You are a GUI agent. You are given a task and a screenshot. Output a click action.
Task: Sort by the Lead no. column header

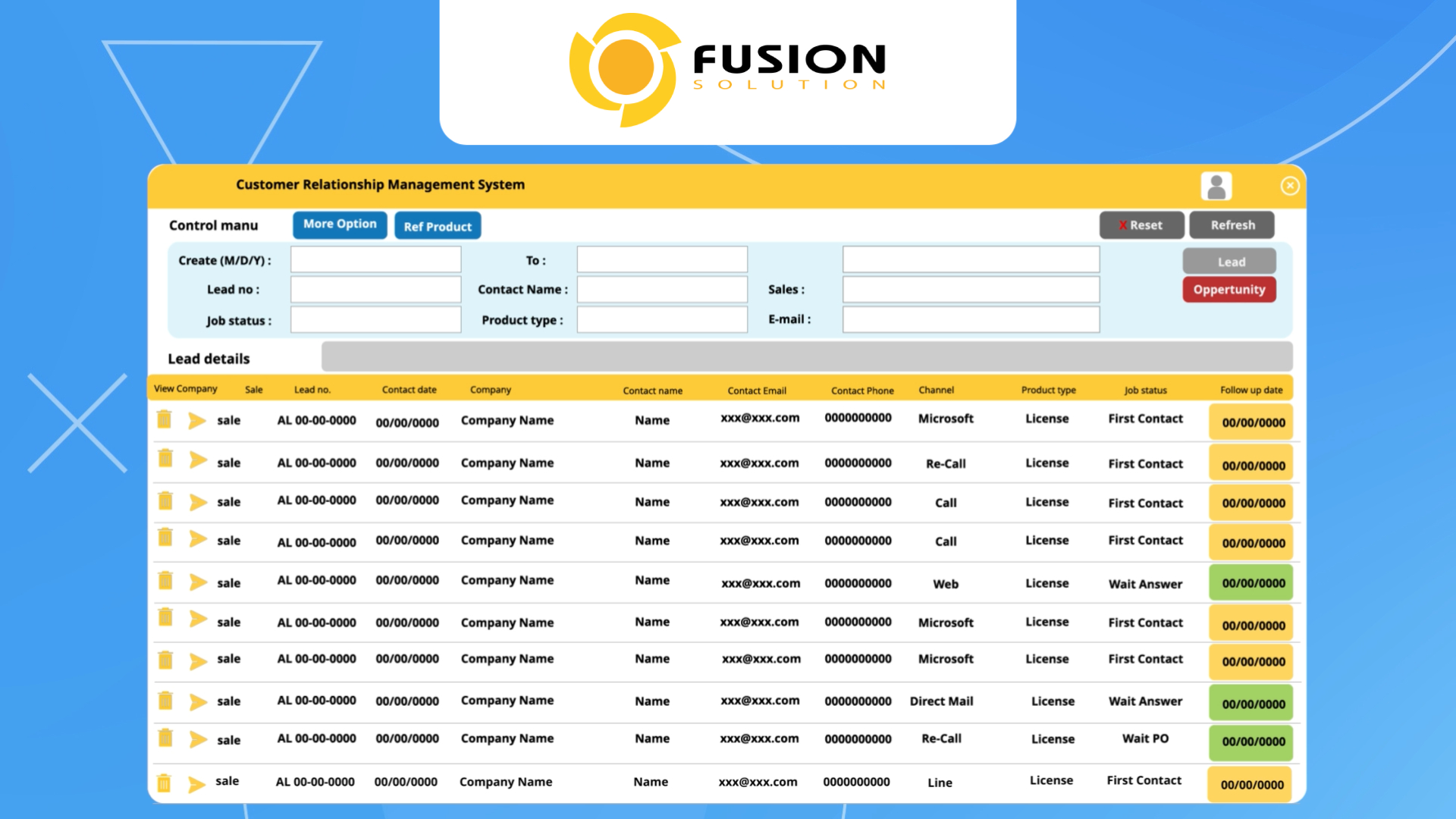(x=312, y=390)
